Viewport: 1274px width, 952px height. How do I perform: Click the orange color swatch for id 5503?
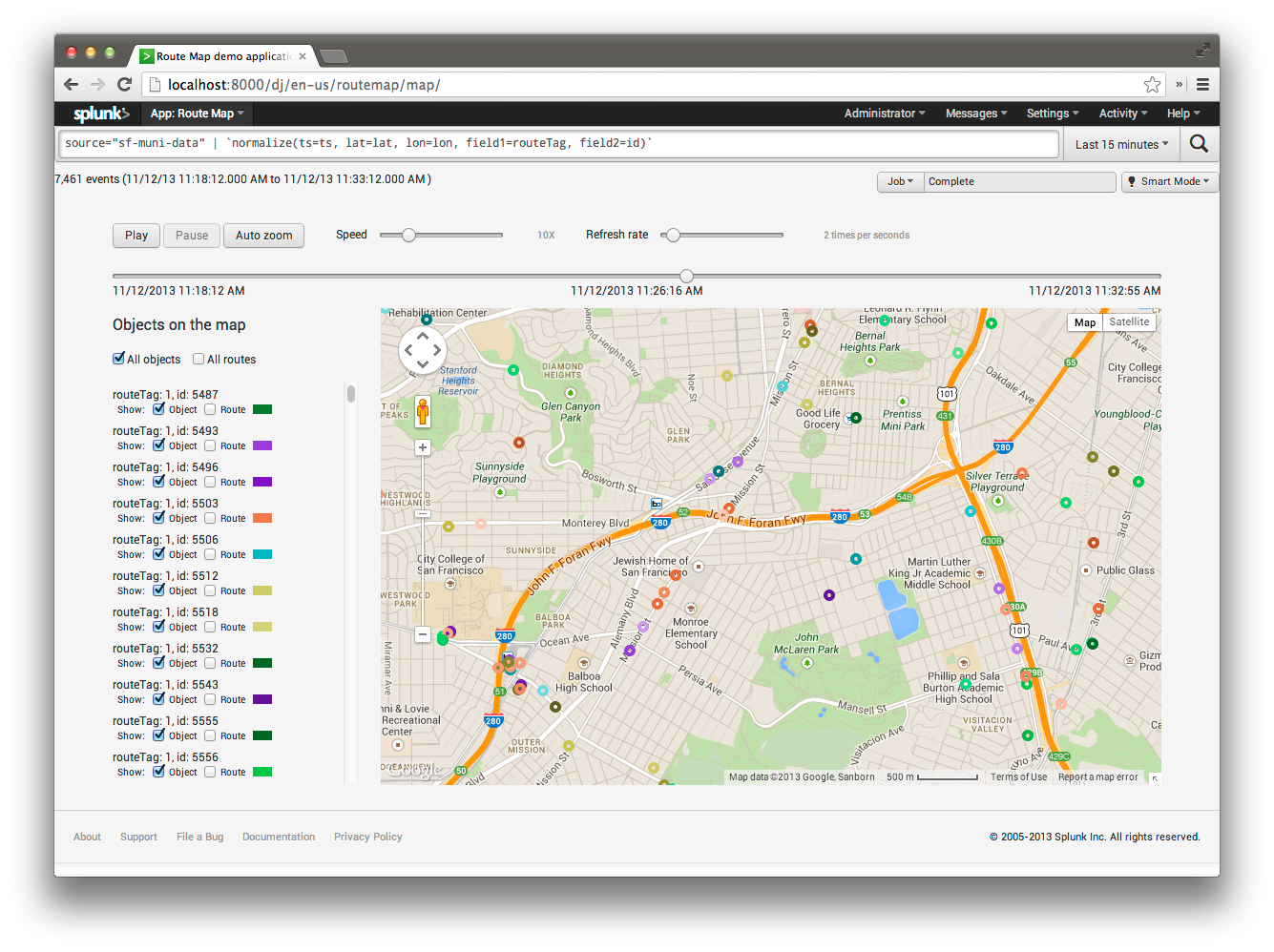pos(262,518)
